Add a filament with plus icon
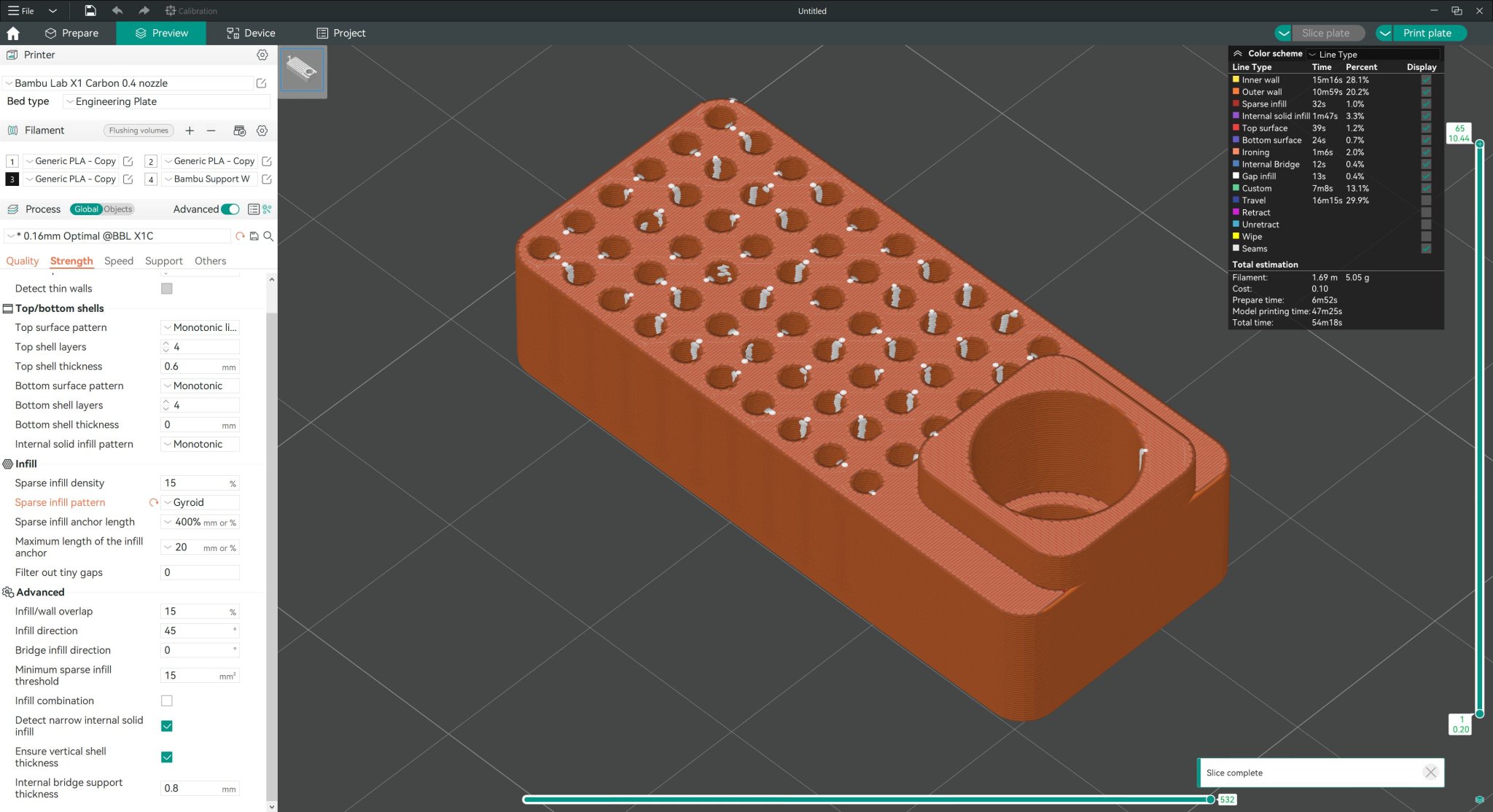Viewport: 1493px width, 812px height. [x=190, y=130]
